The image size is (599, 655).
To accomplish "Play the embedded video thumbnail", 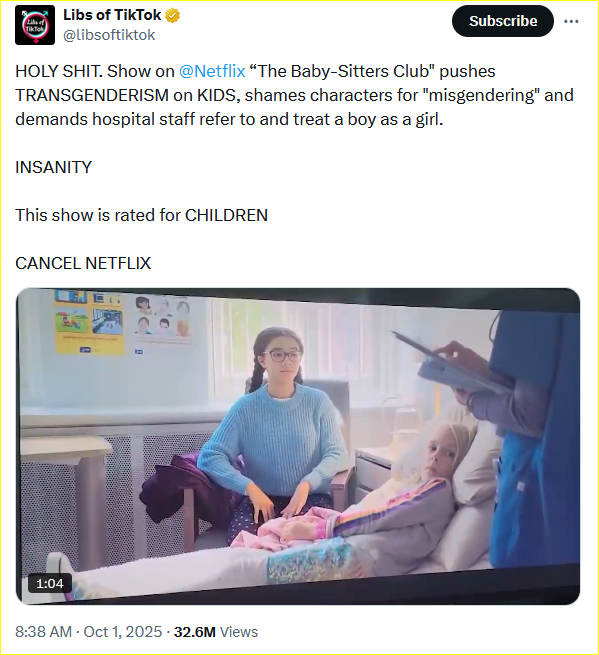I will tap(298, 446).
